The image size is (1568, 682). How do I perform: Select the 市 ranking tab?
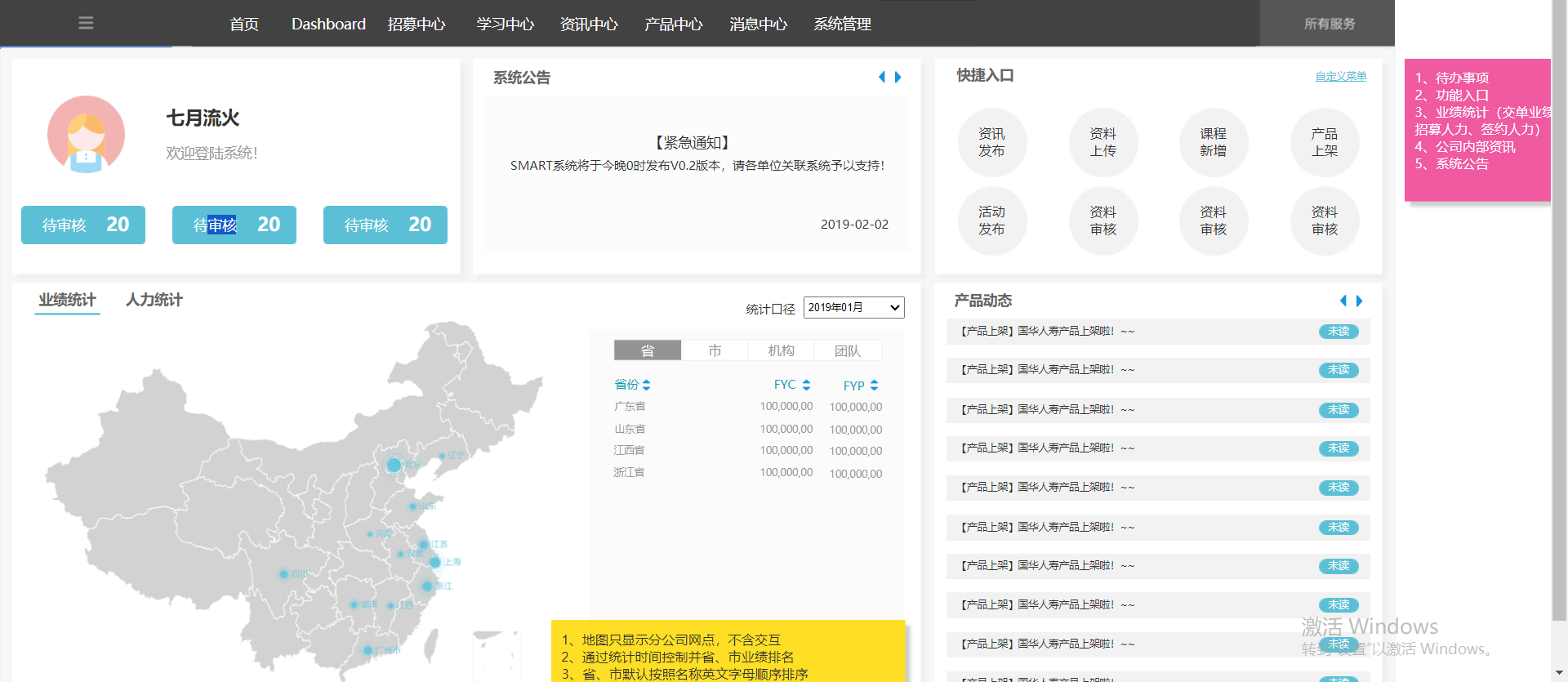pos(715,350)
